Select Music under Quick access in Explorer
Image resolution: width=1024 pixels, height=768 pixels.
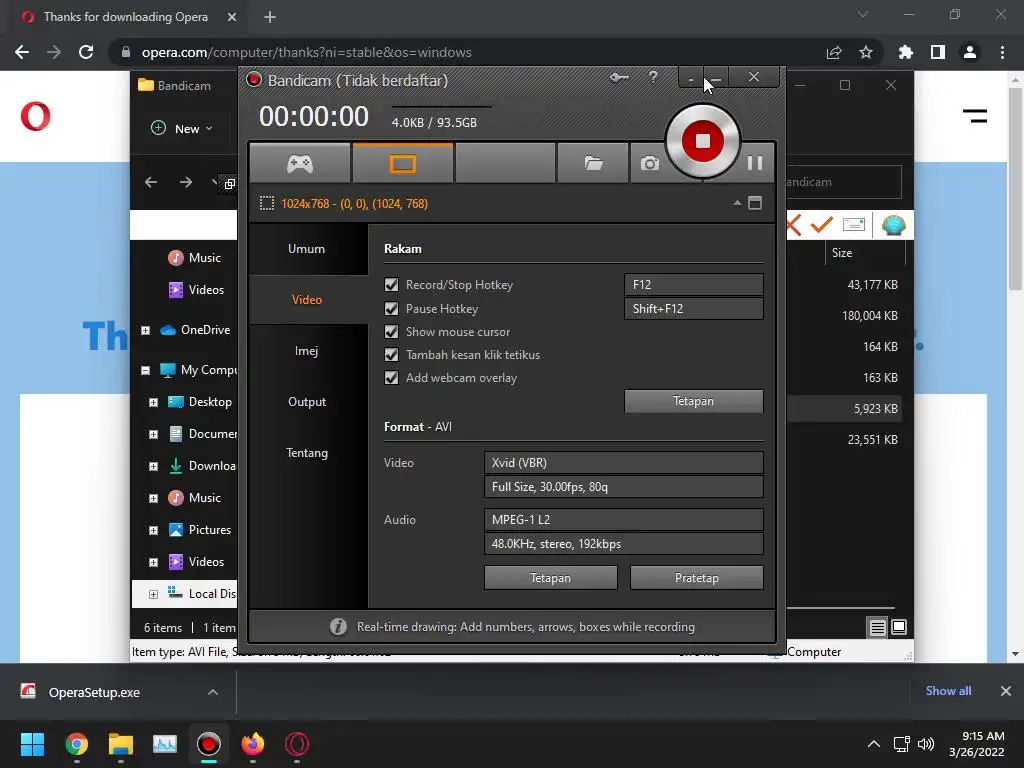pos(195,258)
